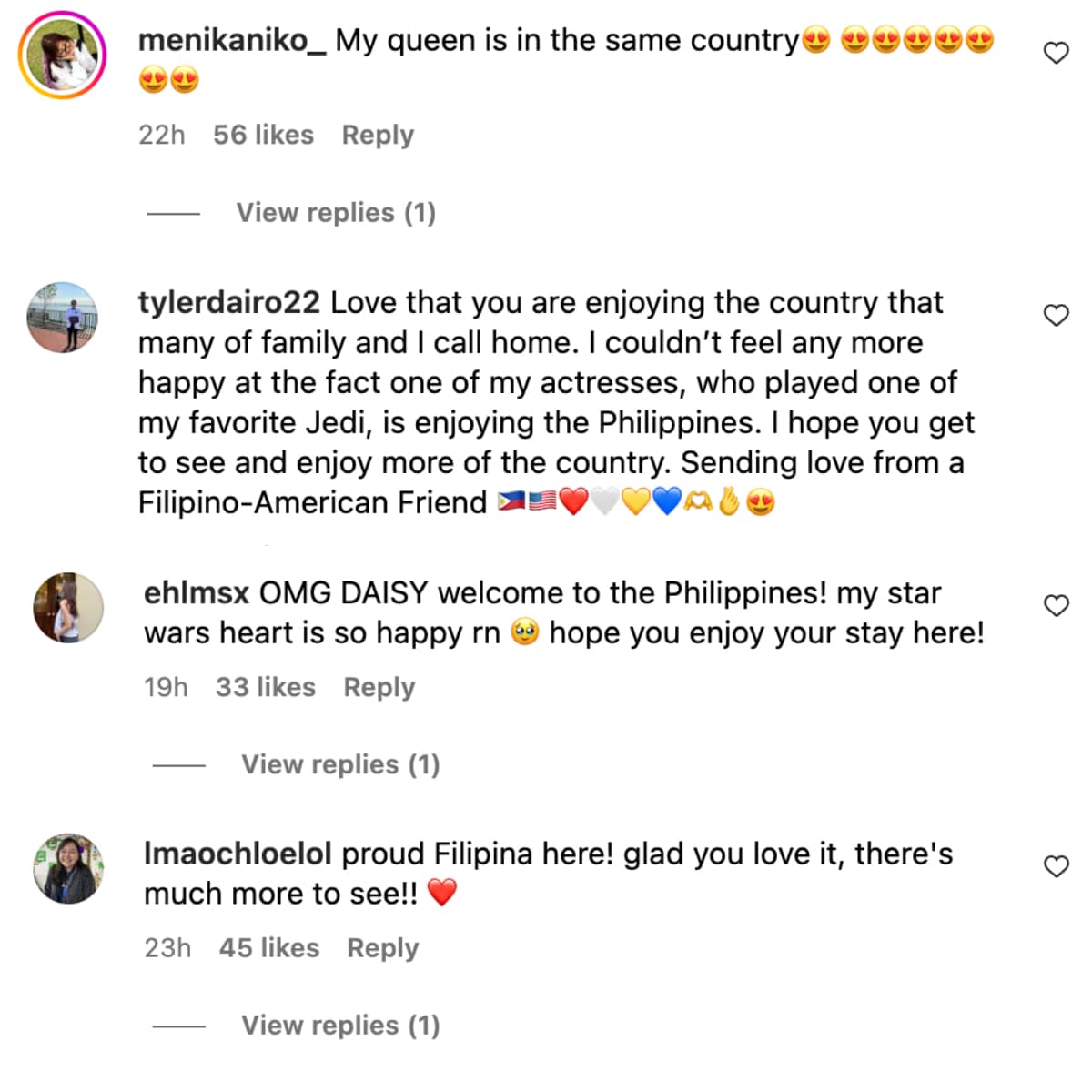Expand replies under menikaniko_'s comment
1092x1092 pixels.
[x=336, y=213]
